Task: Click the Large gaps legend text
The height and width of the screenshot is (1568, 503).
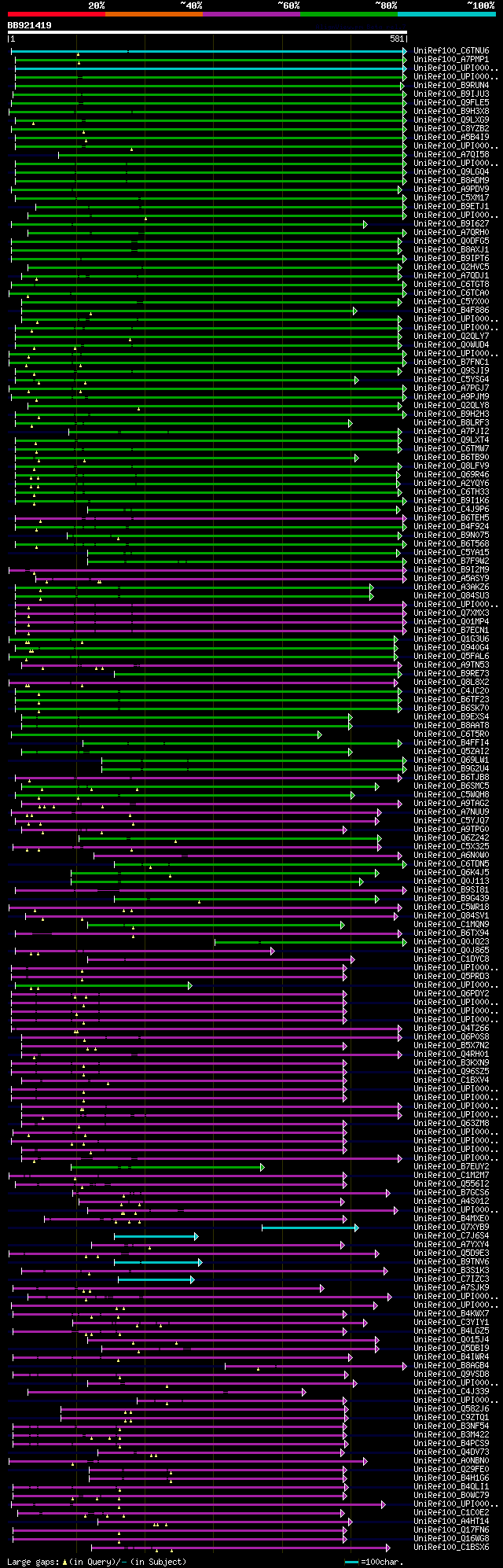Action: point(97,1561)
